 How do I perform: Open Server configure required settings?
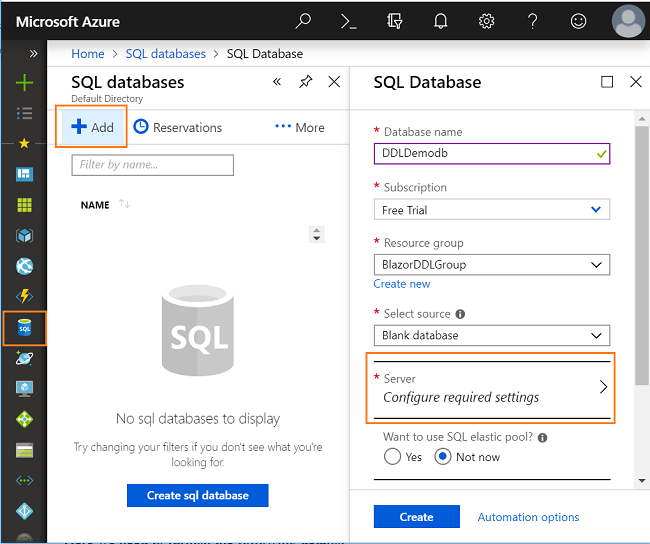pyautogui.click(x=492, y=388)
